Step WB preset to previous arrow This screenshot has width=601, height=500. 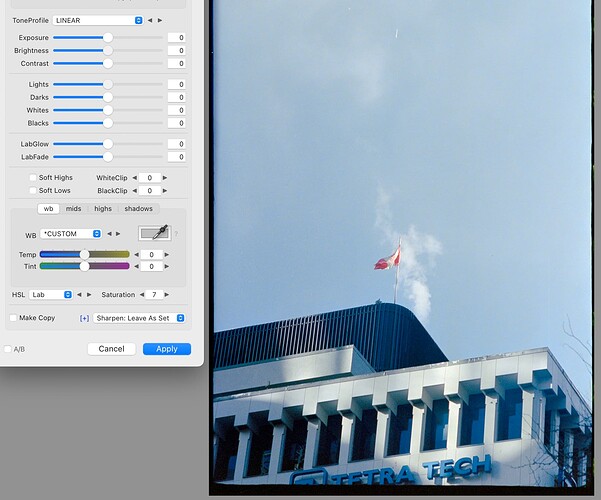(x=109, y=234)
